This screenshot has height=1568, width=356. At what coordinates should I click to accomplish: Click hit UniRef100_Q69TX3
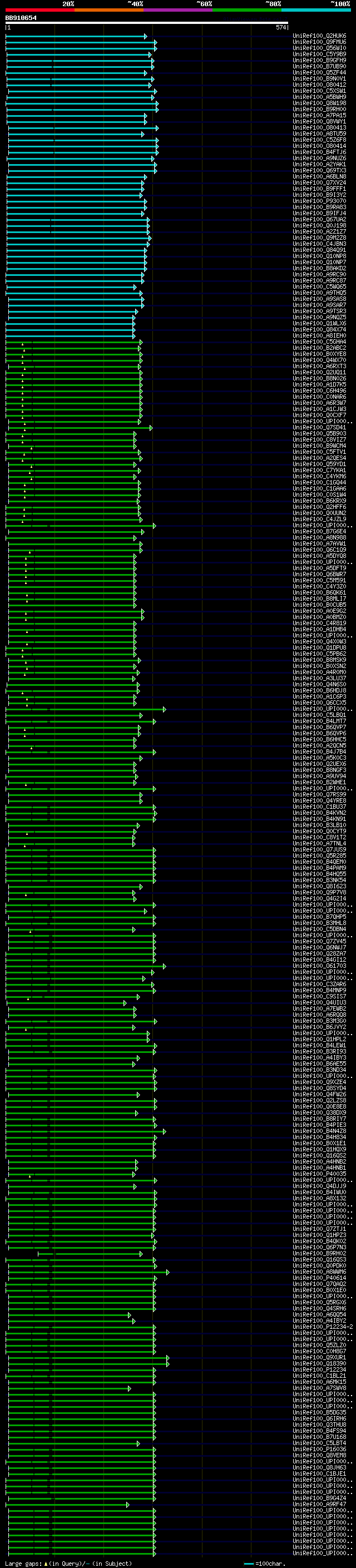point(319,170)
